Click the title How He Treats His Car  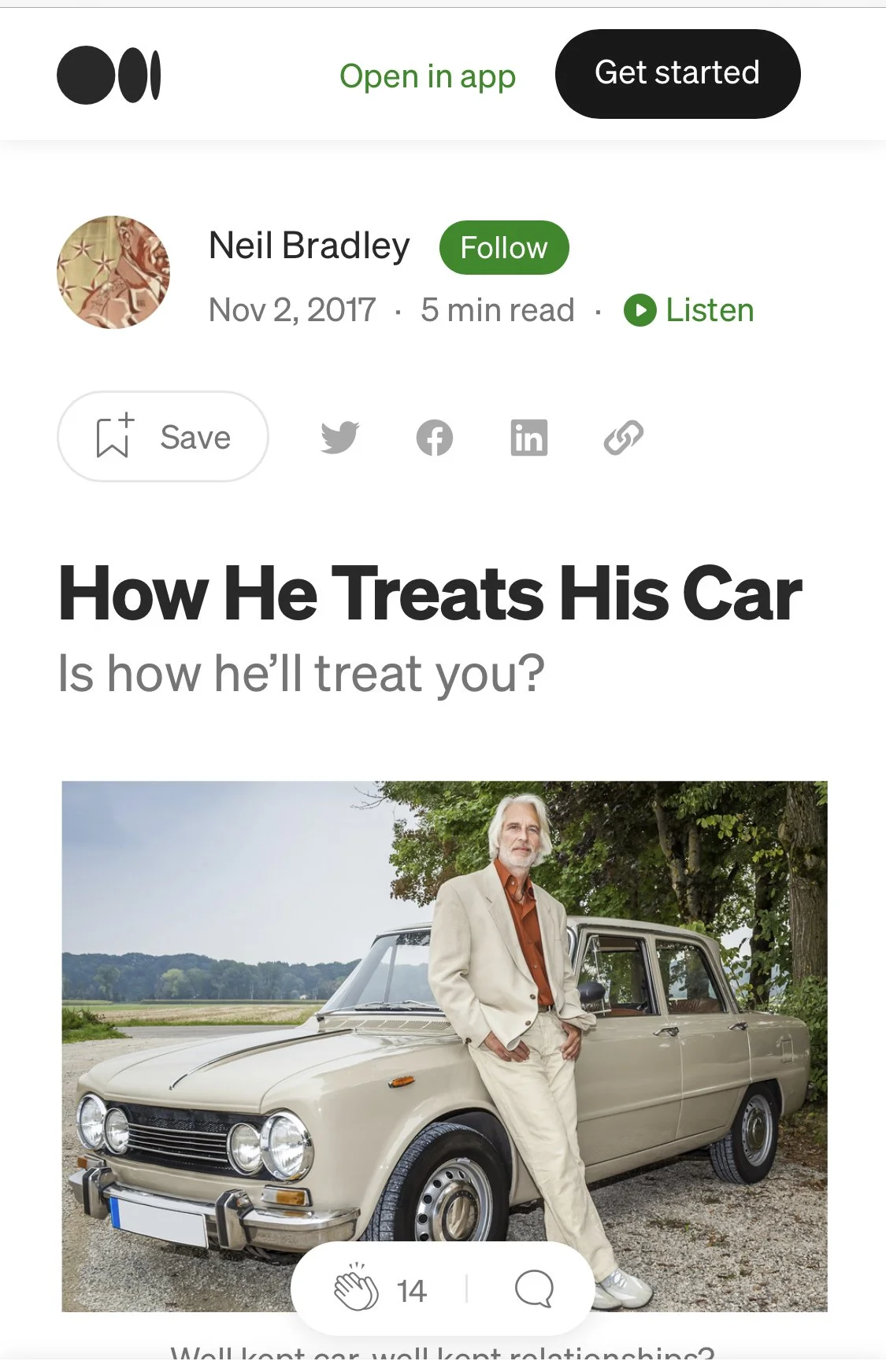430,594
